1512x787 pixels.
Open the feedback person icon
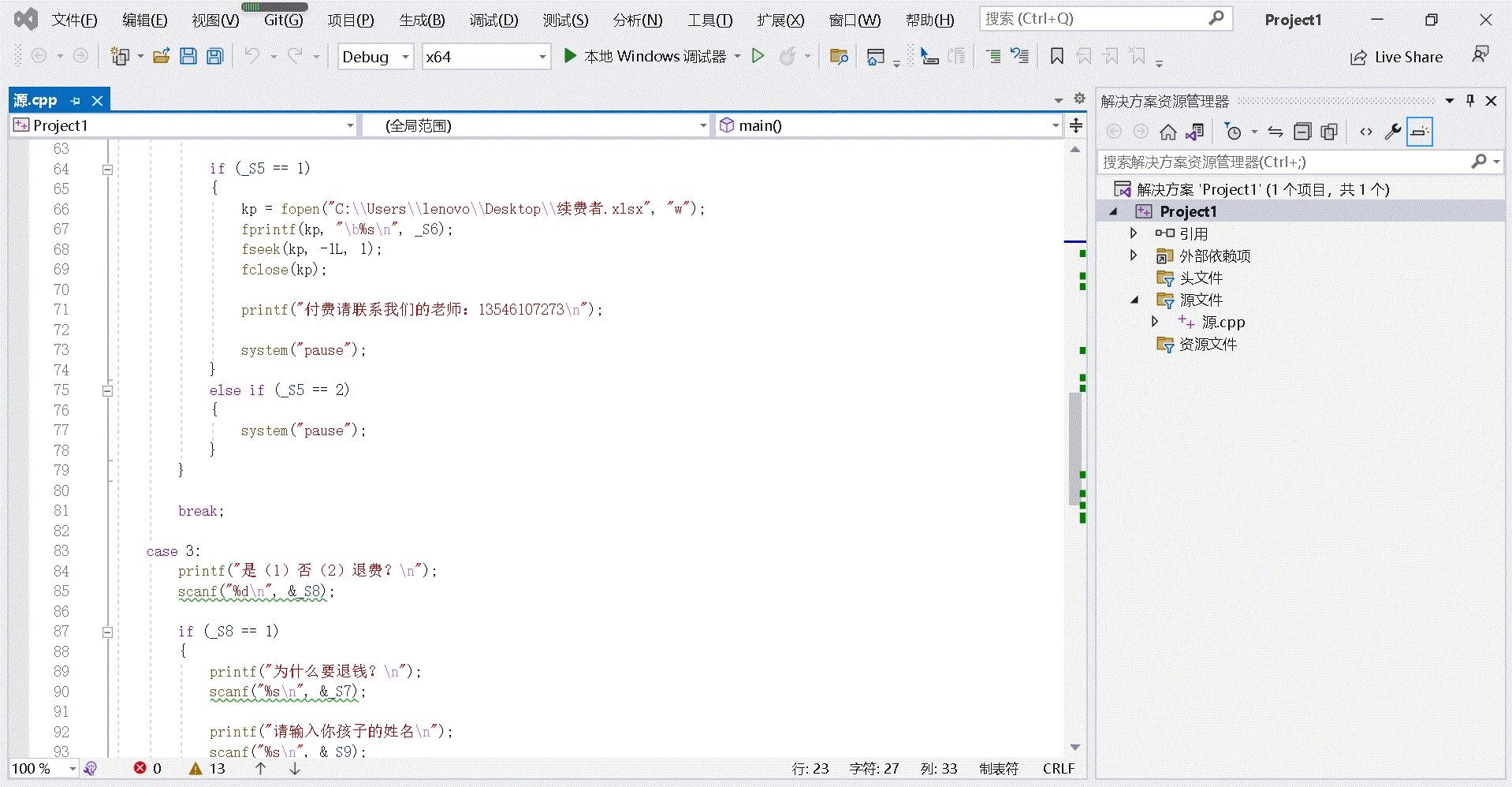point(1480,54)
